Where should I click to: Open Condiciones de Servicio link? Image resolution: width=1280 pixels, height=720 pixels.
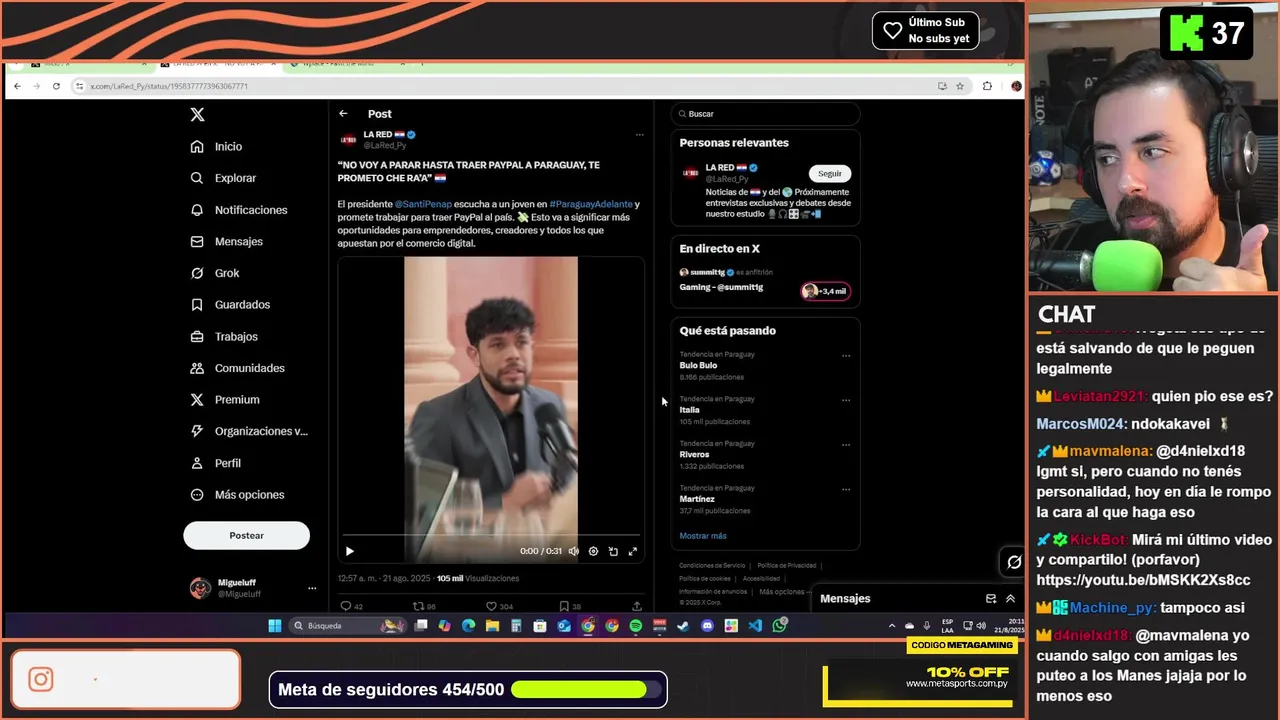pos(712,566)
